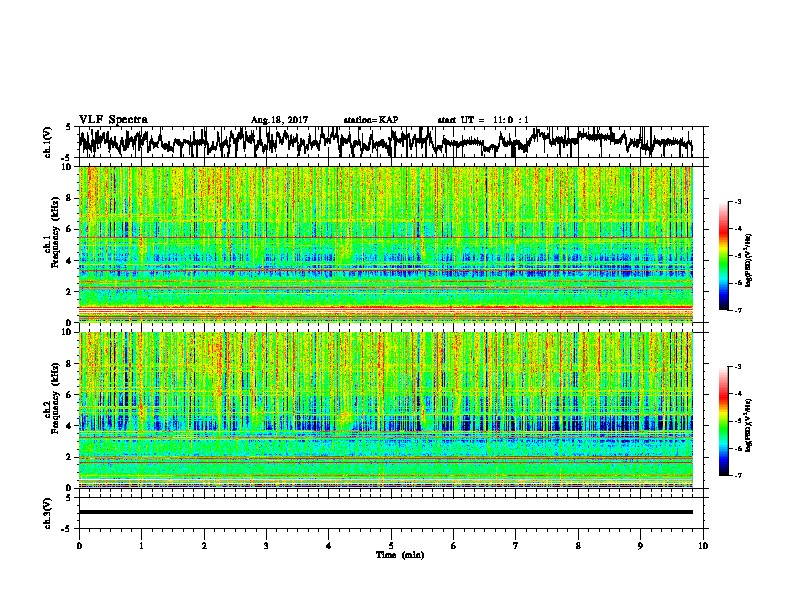This screenshot has width=792, height=612.
Task: Click the time axis tick label "6"
Action: pos(454,546)
